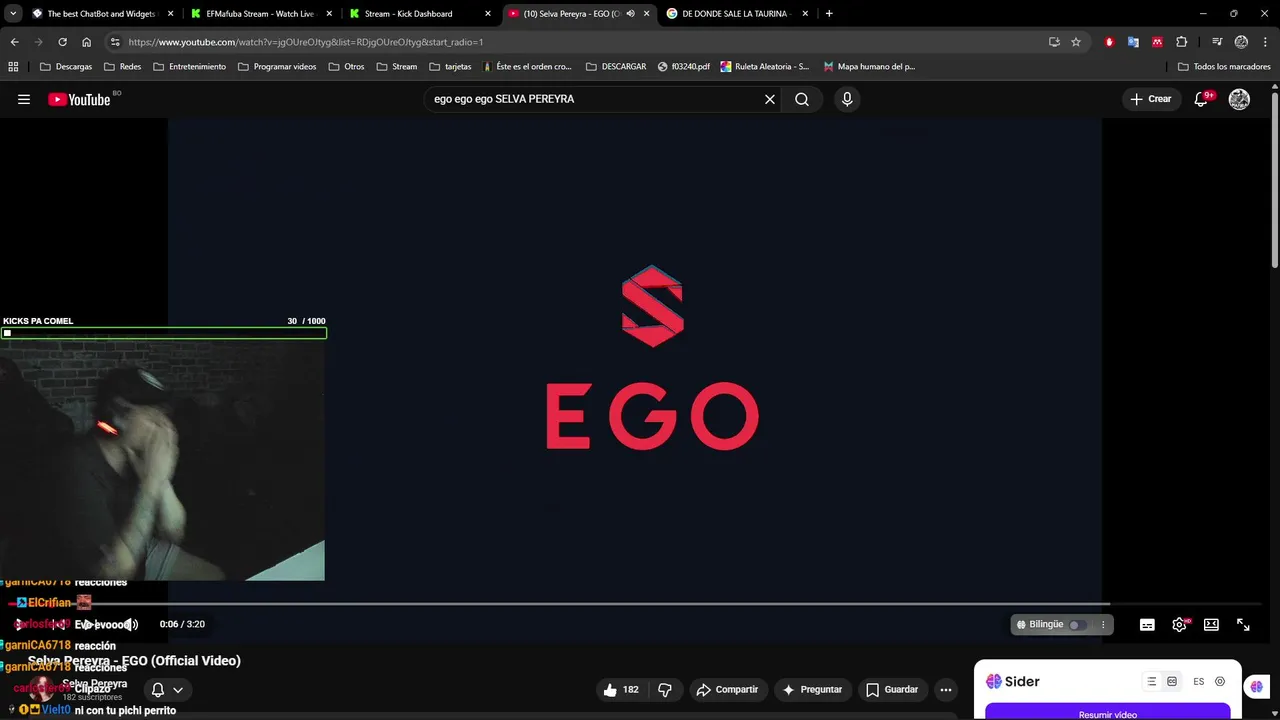Screen dimensions: 1280x720
Task: Select Sider CC transcript icon
Action: point(1172,681)
